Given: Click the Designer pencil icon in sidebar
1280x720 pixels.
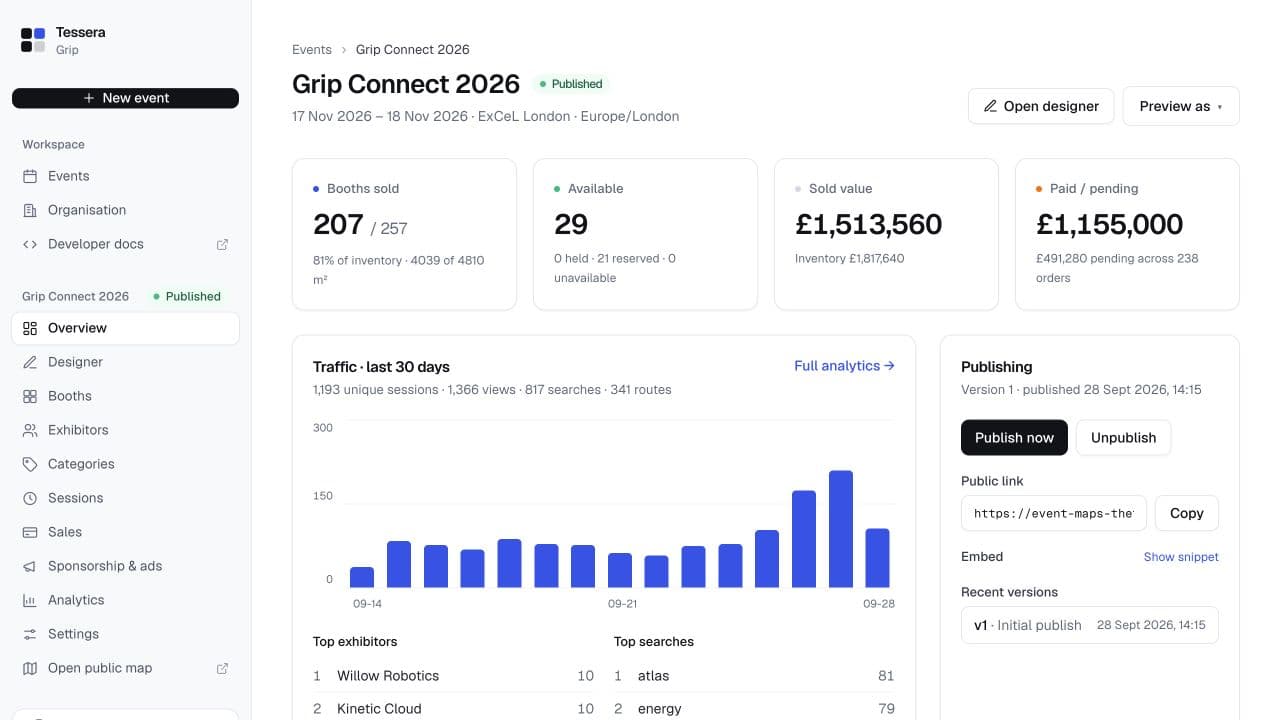Looking at the screenshot, I should click(30, 362).
